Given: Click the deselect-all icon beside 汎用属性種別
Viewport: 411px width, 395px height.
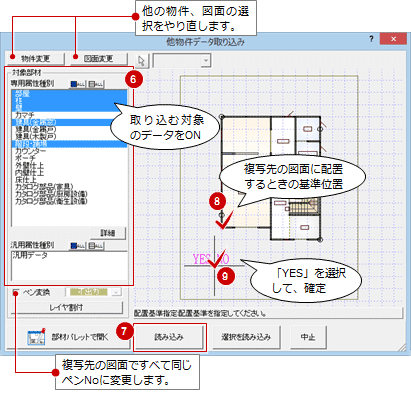Looking at the screenshot, I should (x=96, y=246).
